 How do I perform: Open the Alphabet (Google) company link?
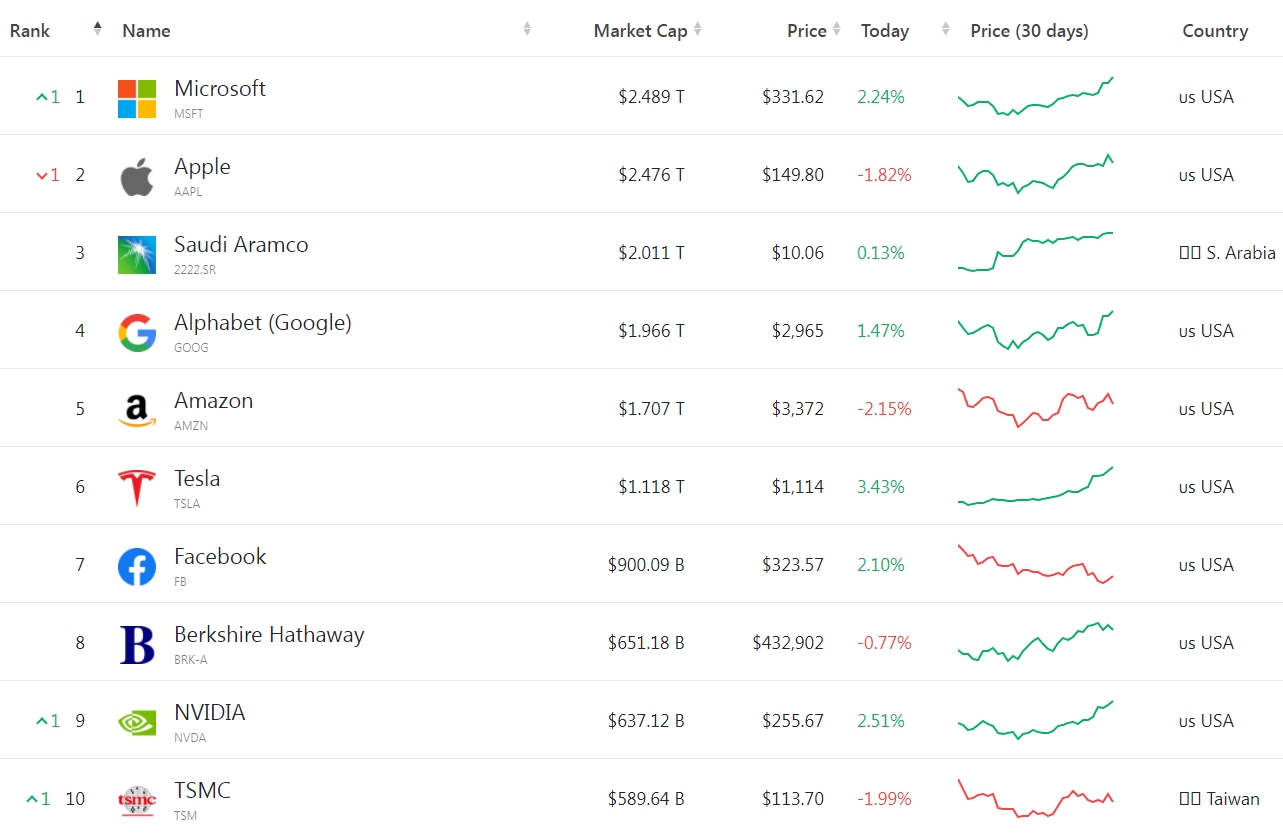pyautogui.click(x=263, y=322)
